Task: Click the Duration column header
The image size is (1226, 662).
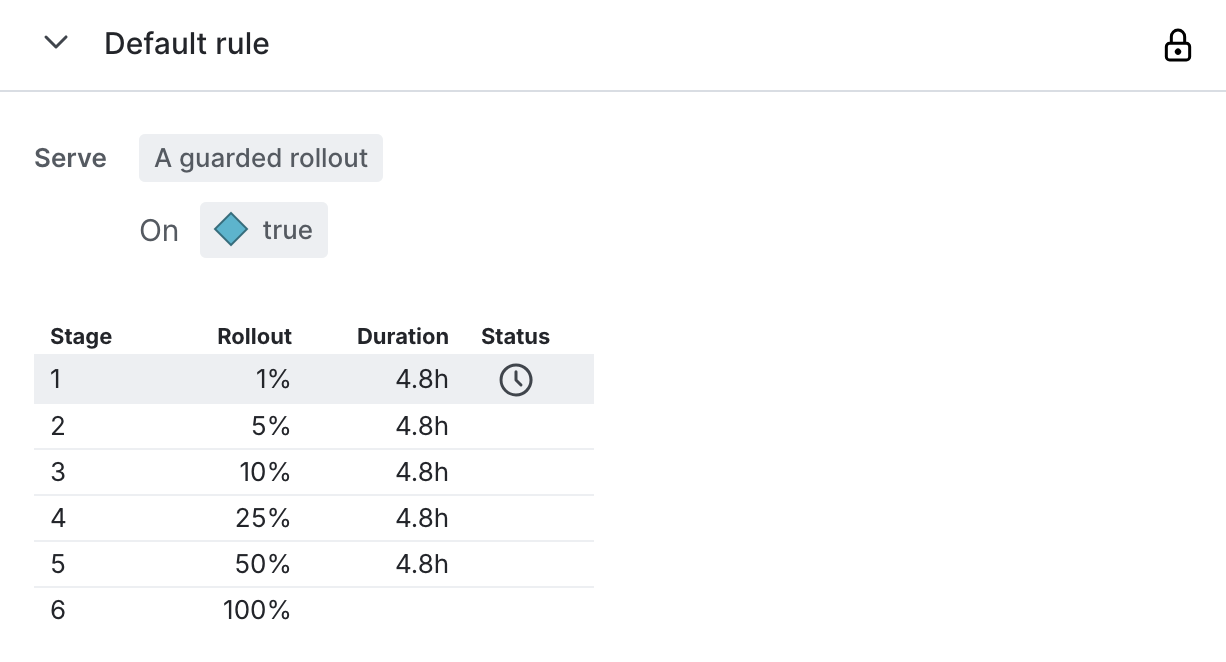Action: coord(402,337)
